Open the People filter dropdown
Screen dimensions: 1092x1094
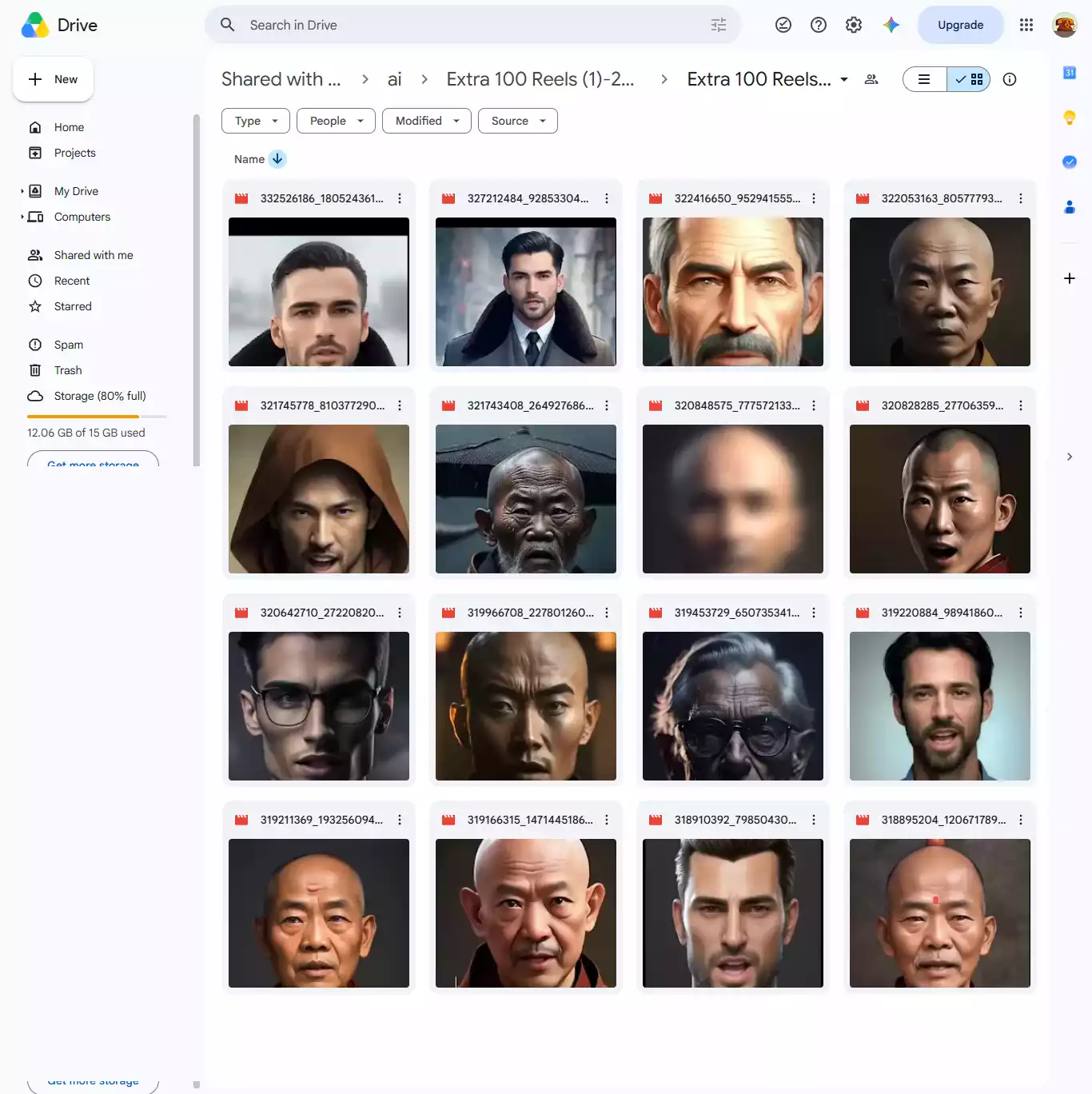tap(336, 121)
